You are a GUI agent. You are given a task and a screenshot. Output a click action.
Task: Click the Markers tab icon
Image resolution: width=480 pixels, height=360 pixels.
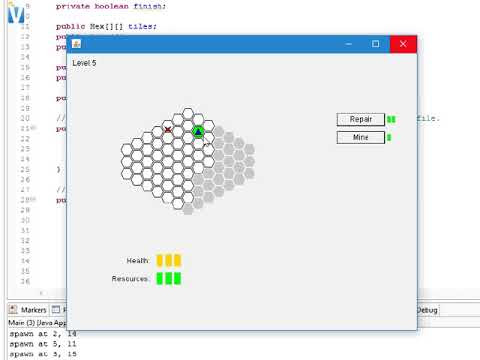point(13,310)
